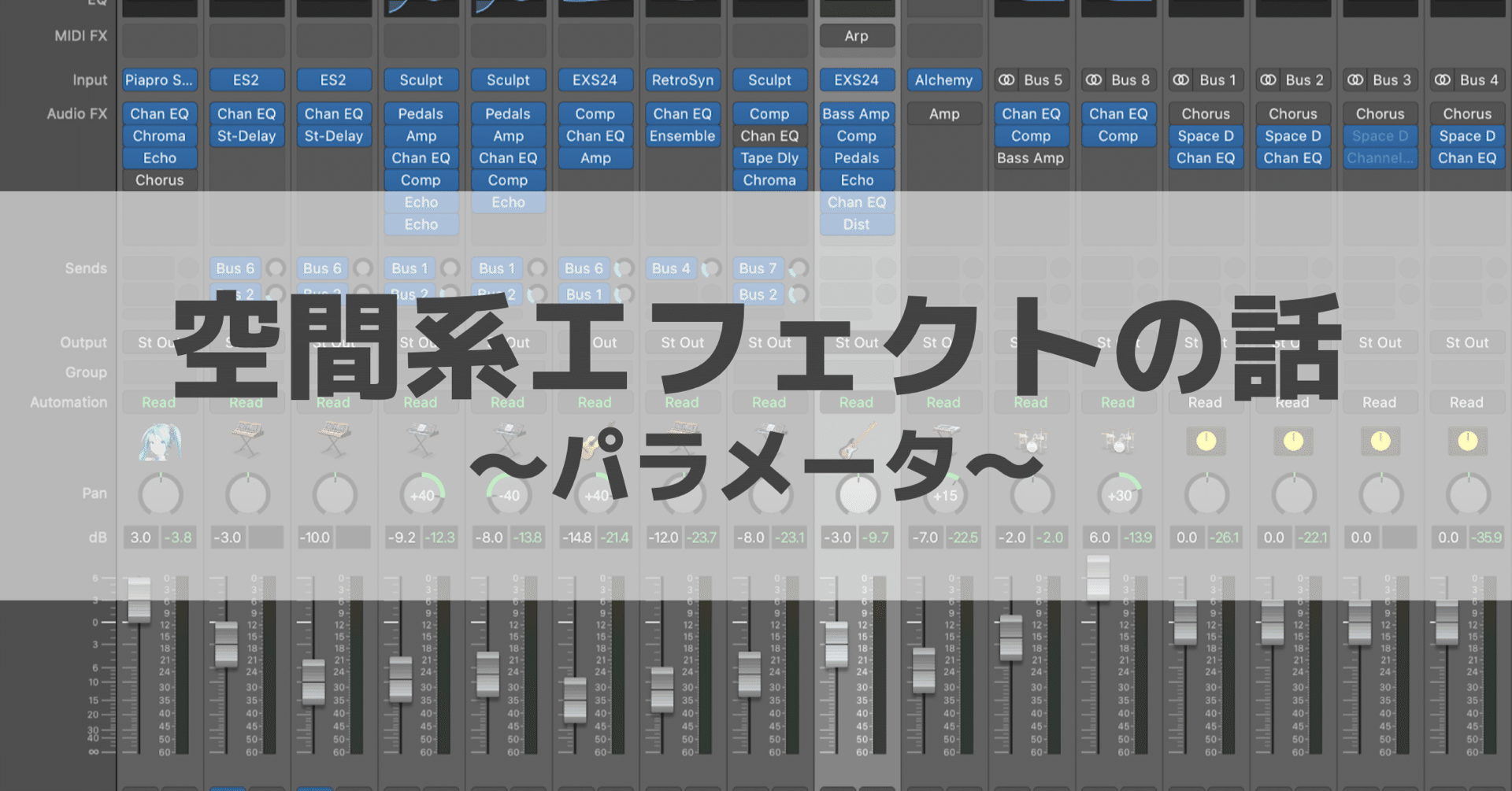1512x791 pixels.
Task: Toggle stereo format icon beside Bus 4 input
Action: pos(1443,79)
